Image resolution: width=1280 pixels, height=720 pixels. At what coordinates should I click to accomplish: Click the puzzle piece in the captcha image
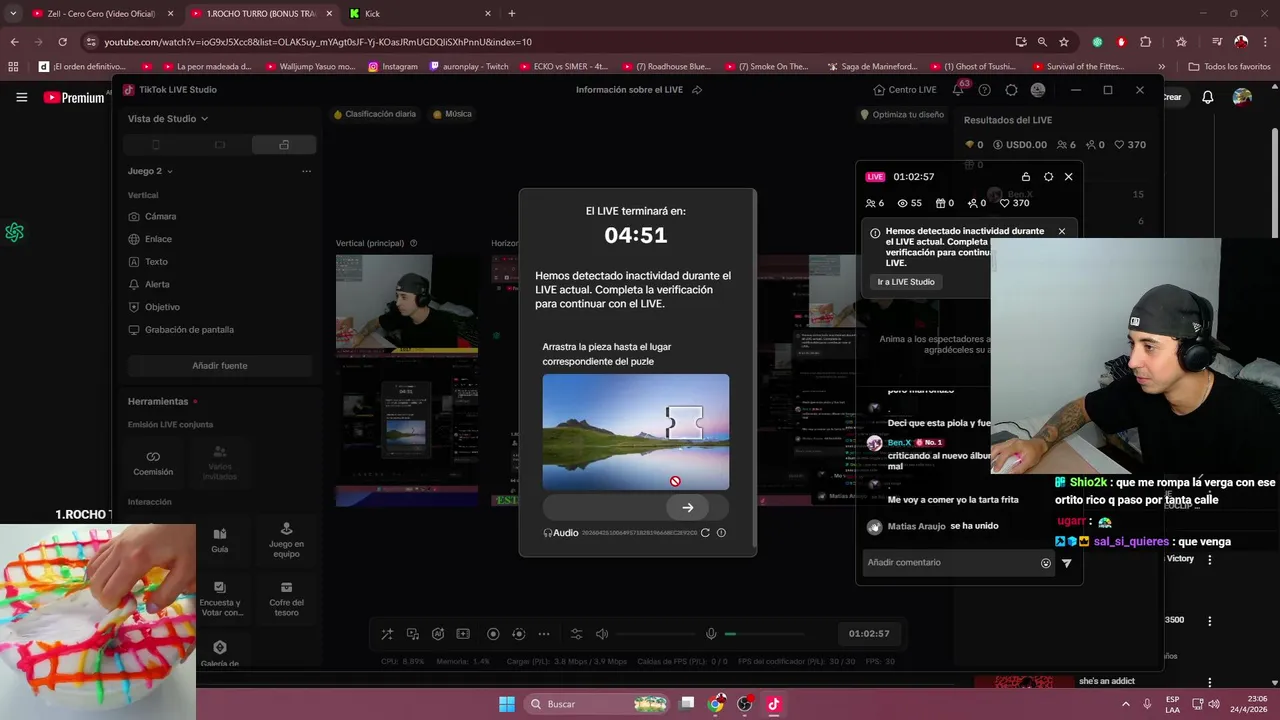(685, 423)
